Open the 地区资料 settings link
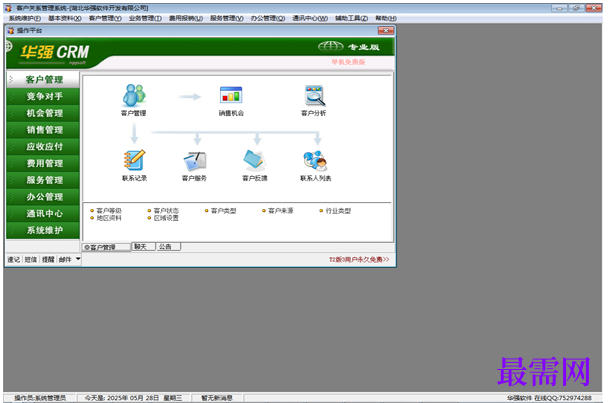The height and width of the screenshot is (403, 609). pyautogui.click(x=106, y=218)
